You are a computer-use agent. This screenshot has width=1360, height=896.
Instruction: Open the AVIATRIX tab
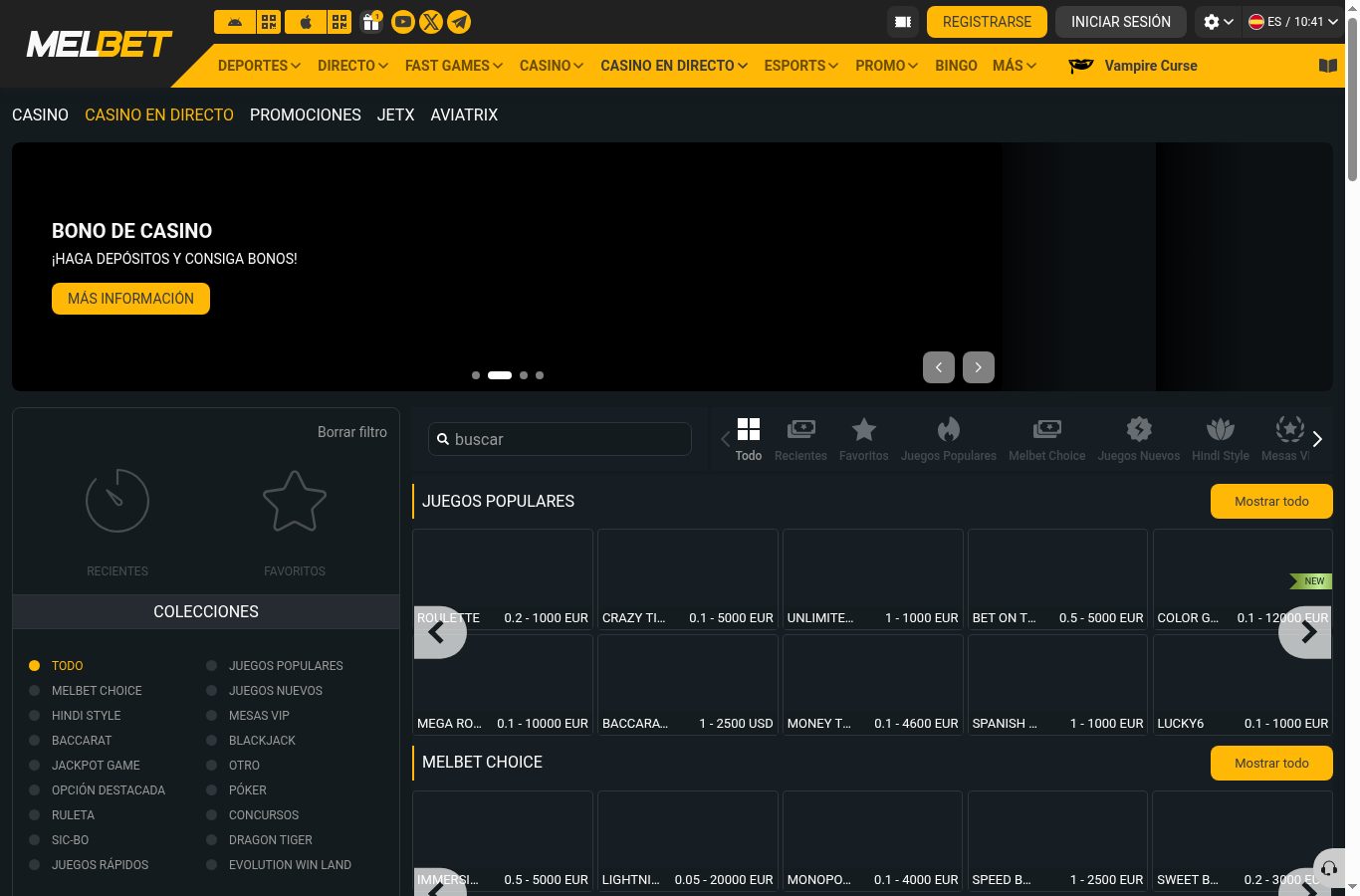(x=464, y=115)
